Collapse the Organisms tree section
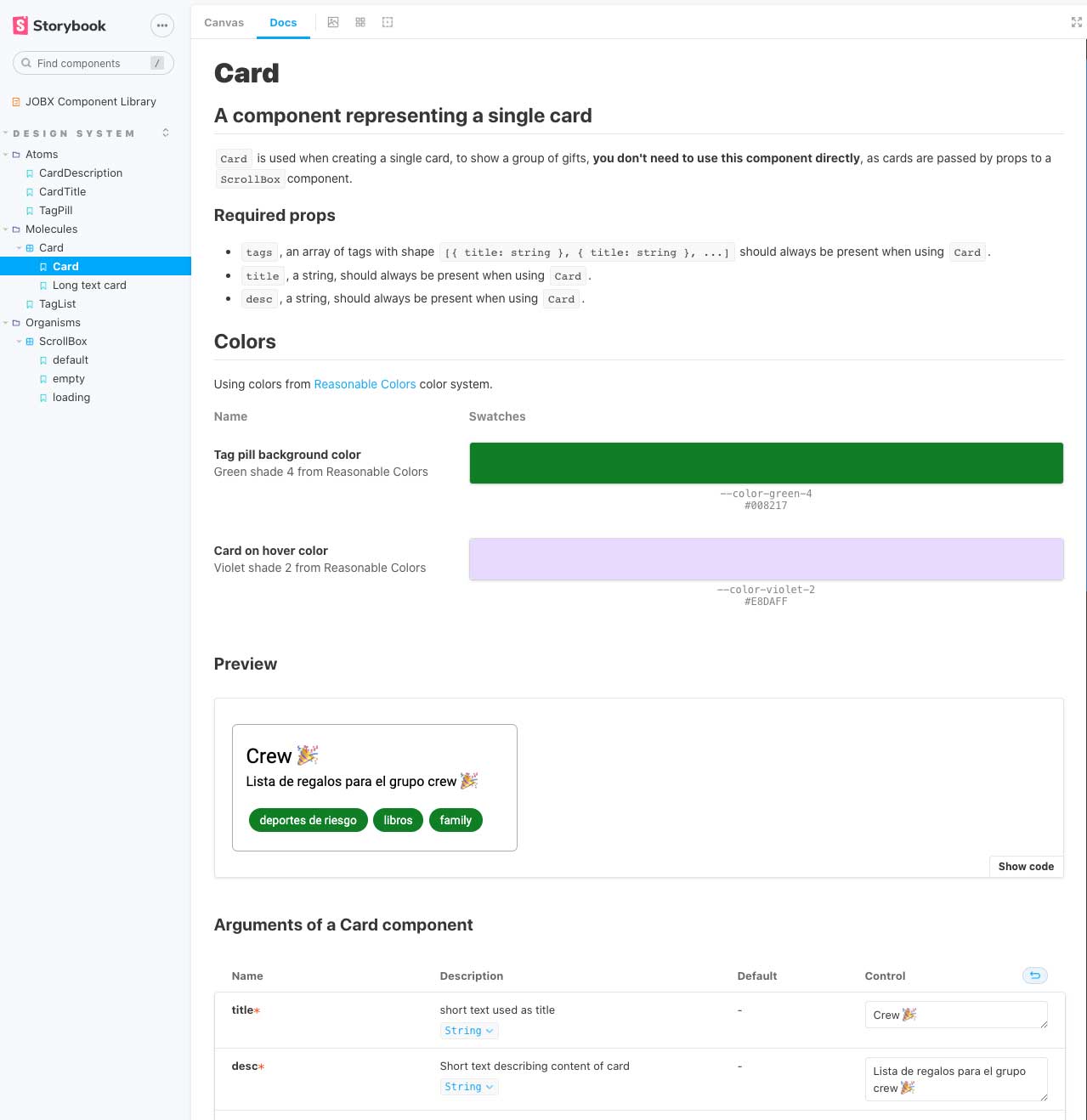Image resolution: width=1087 pixels, height=1120 pixels. pyautogui.click(x=7, y=322)
